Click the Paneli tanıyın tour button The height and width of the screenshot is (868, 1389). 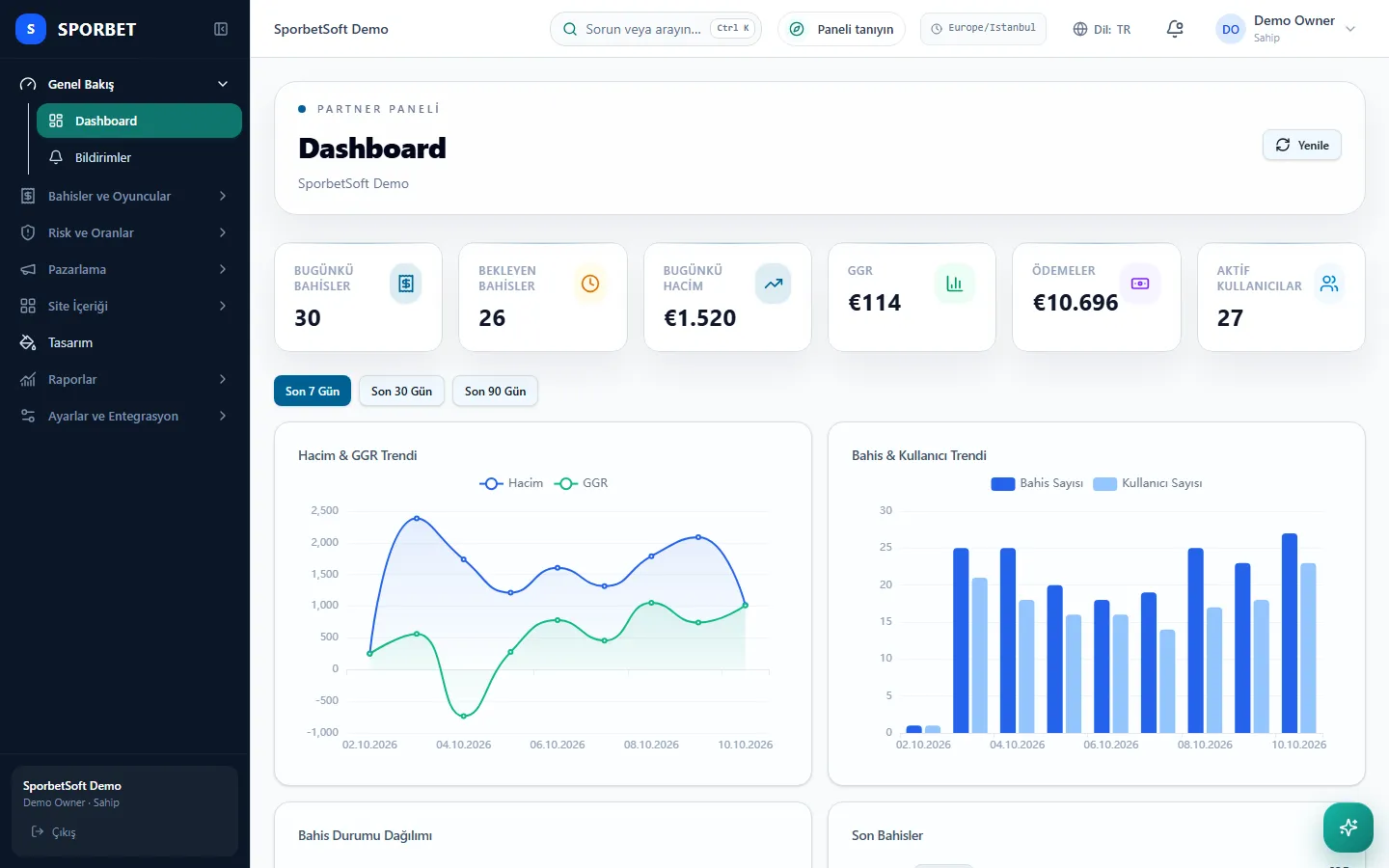coord(841,29)
